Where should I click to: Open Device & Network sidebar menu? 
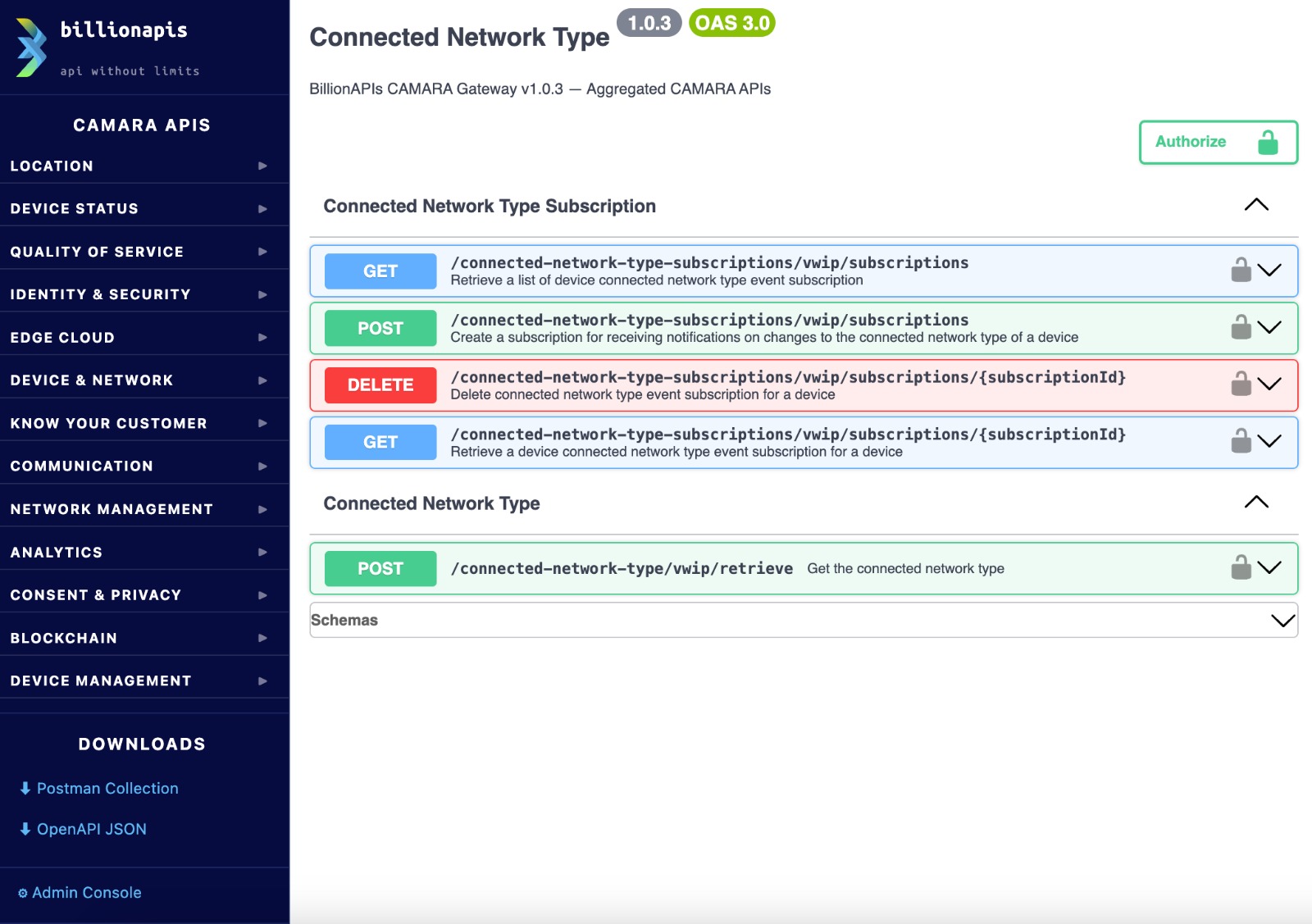[144, 380]
